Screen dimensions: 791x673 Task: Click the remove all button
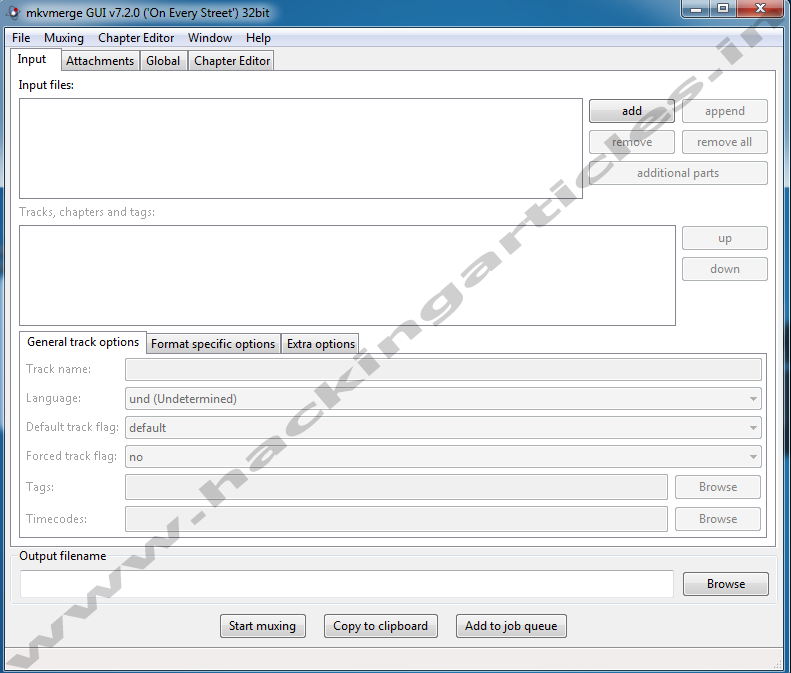click(724, 142)
